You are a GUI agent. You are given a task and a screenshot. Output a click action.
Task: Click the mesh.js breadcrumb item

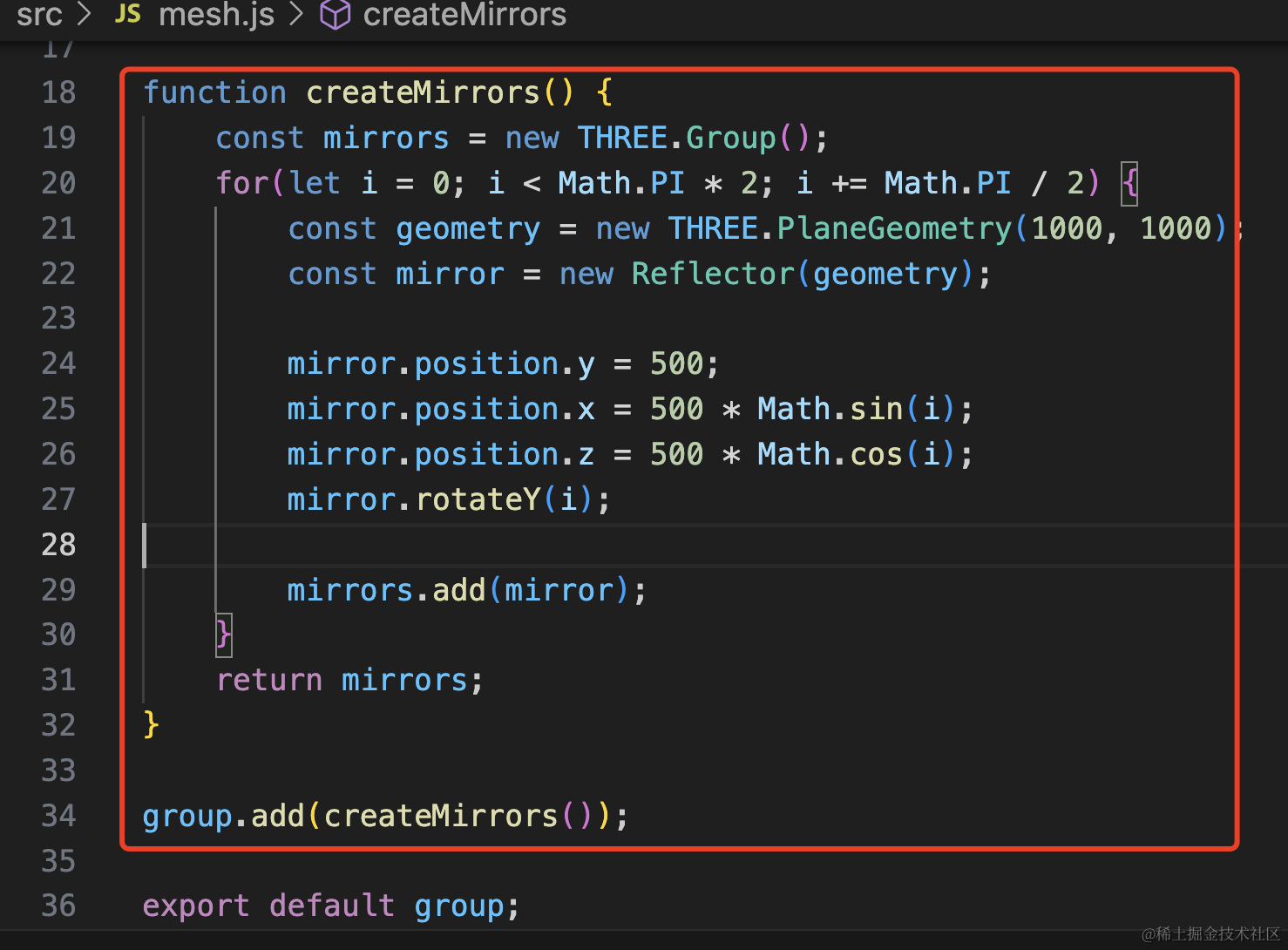pyautogui.click(x=216, y=14)
